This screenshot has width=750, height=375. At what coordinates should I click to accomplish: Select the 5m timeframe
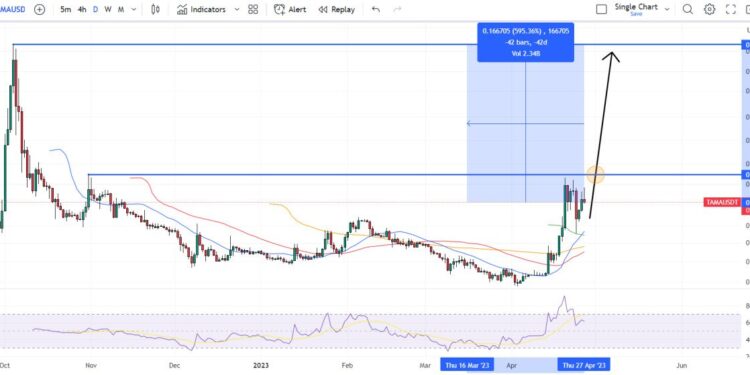click(66, 10)
